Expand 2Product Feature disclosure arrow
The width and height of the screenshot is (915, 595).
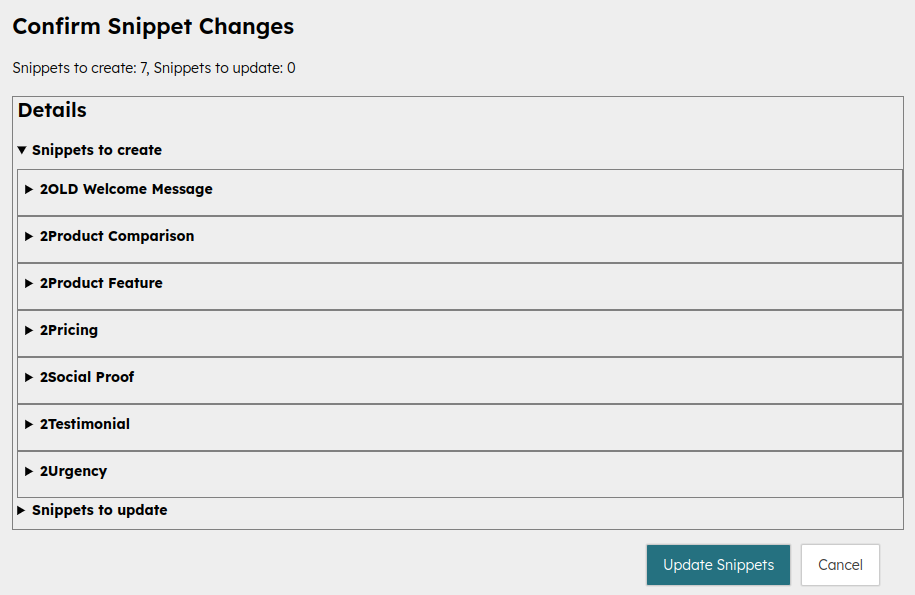pos(29,283)
